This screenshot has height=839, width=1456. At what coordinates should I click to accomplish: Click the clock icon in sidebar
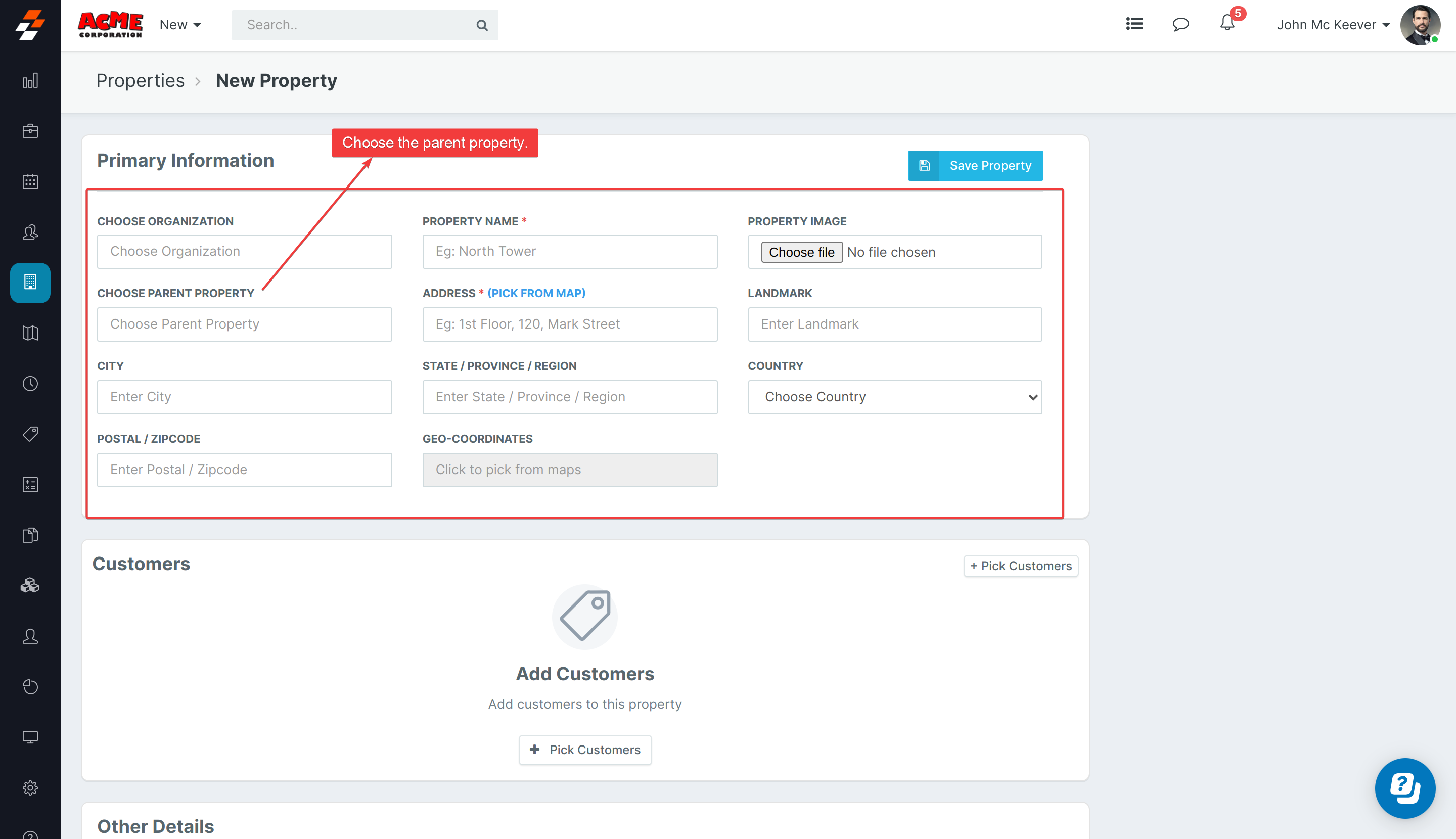tap(30, 384)
